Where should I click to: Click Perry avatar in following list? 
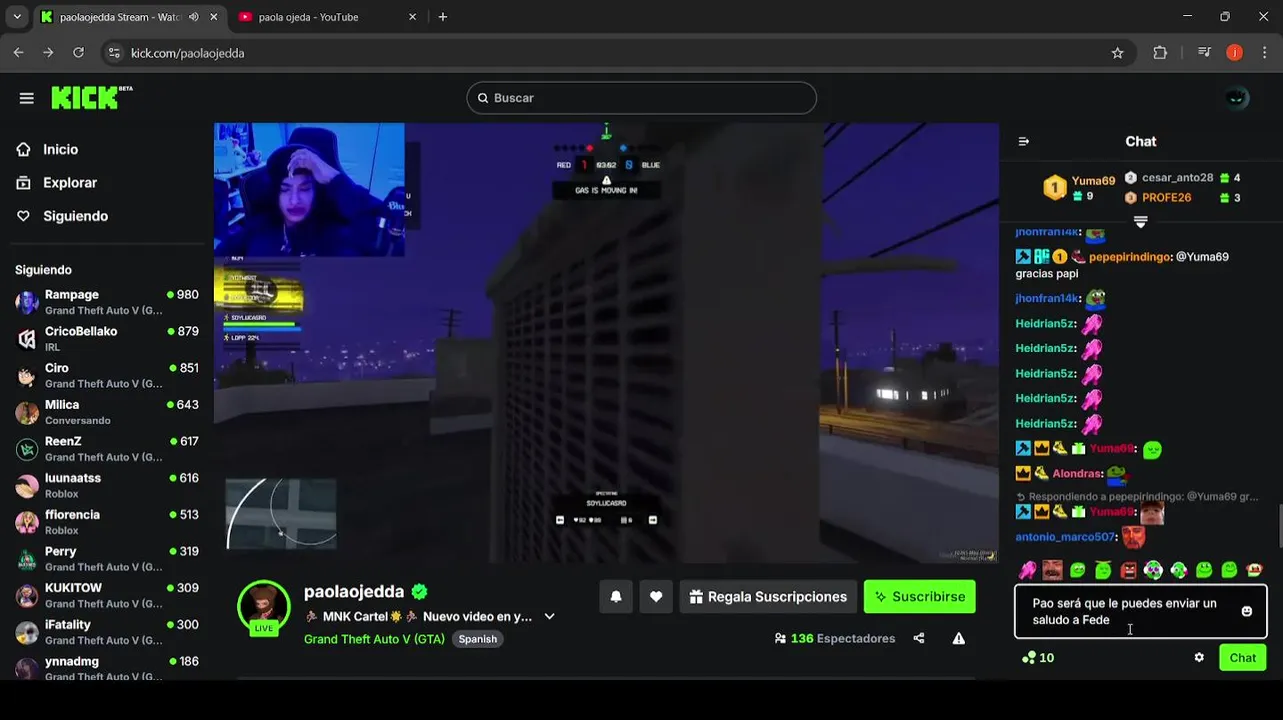click(27, 559)
